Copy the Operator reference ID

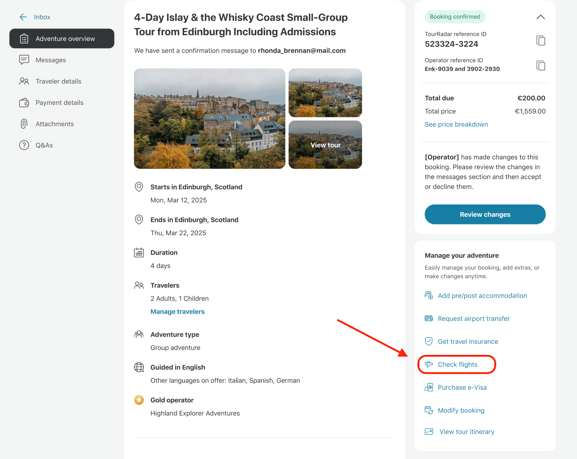(x=540, y=66)
